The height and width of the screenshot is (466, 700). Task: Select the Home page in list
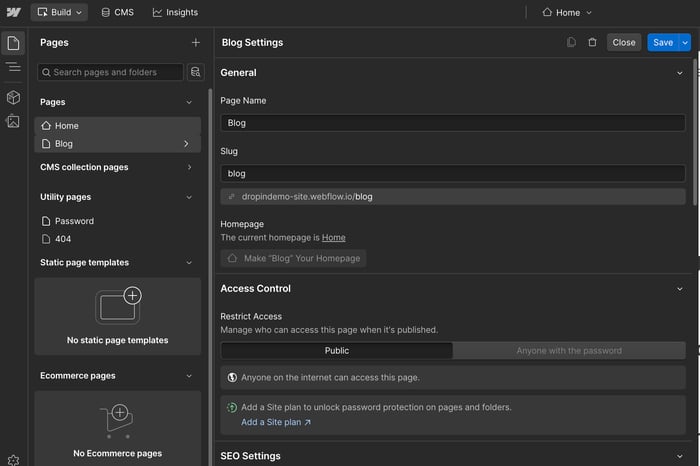117,126
